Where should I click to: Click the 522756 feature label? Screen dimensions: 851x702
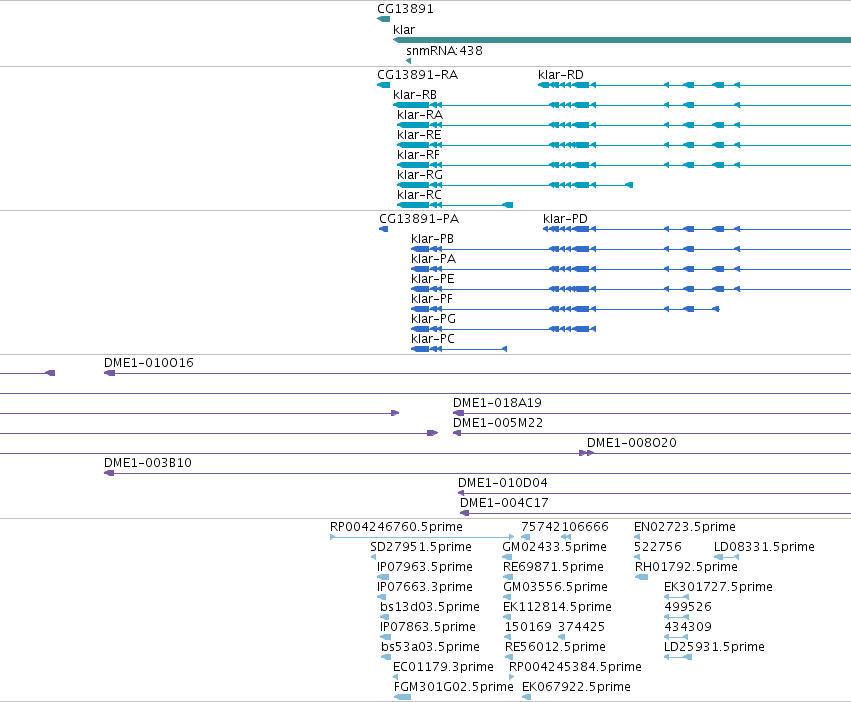658,547
